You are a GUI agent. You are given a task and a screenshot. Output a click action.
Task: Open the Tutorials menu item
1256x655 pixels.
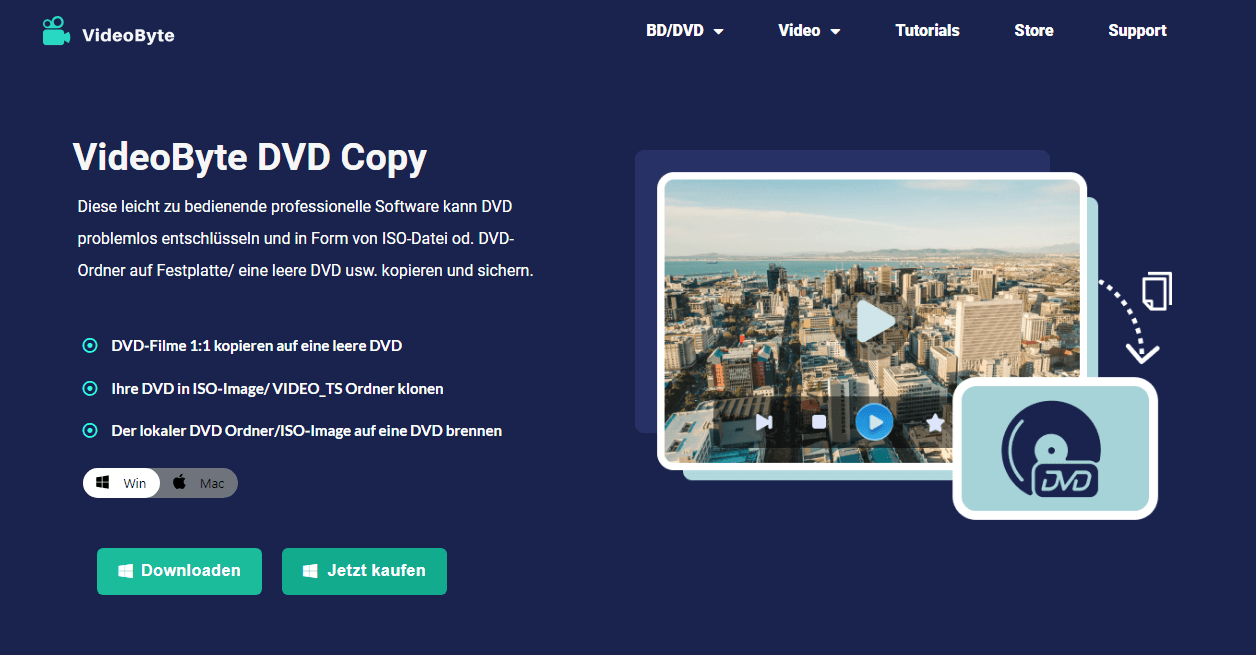[x=927, y=31]
